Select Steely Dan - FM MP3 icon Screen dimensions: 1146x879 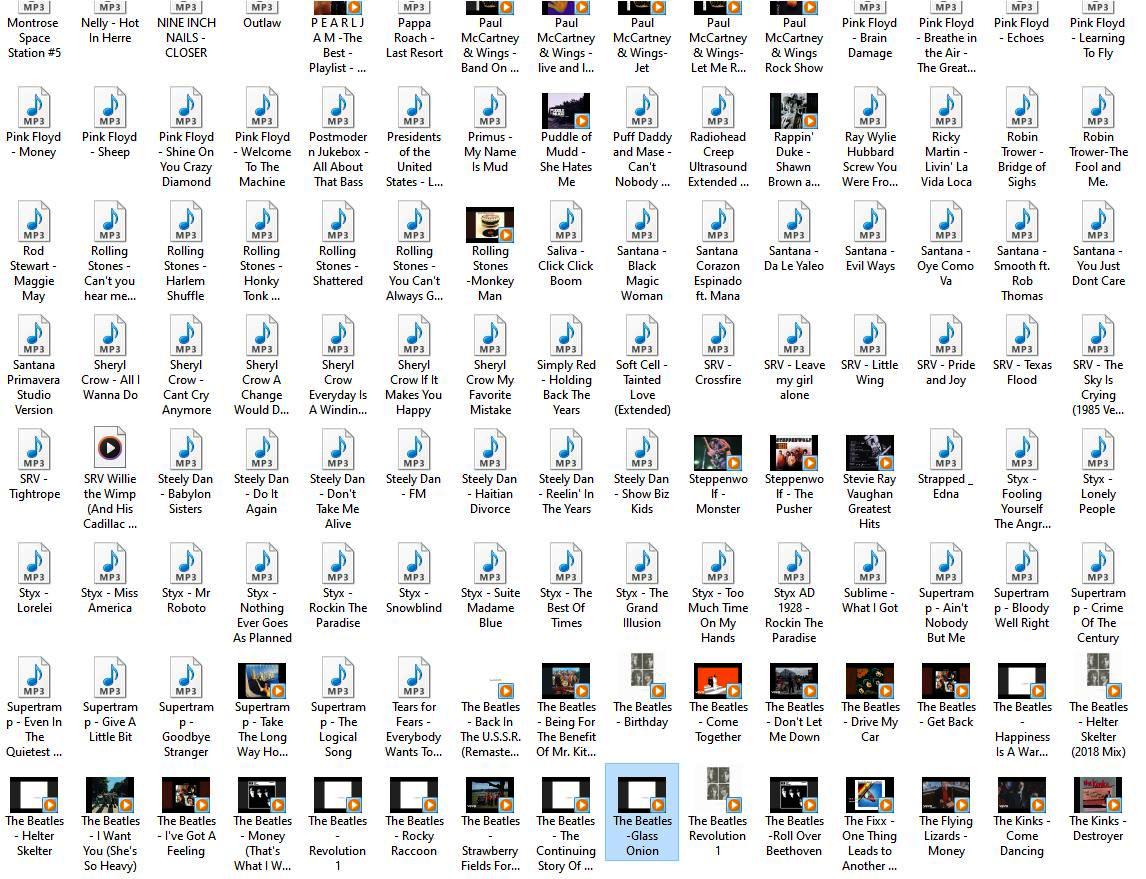(x=414, y=450)
